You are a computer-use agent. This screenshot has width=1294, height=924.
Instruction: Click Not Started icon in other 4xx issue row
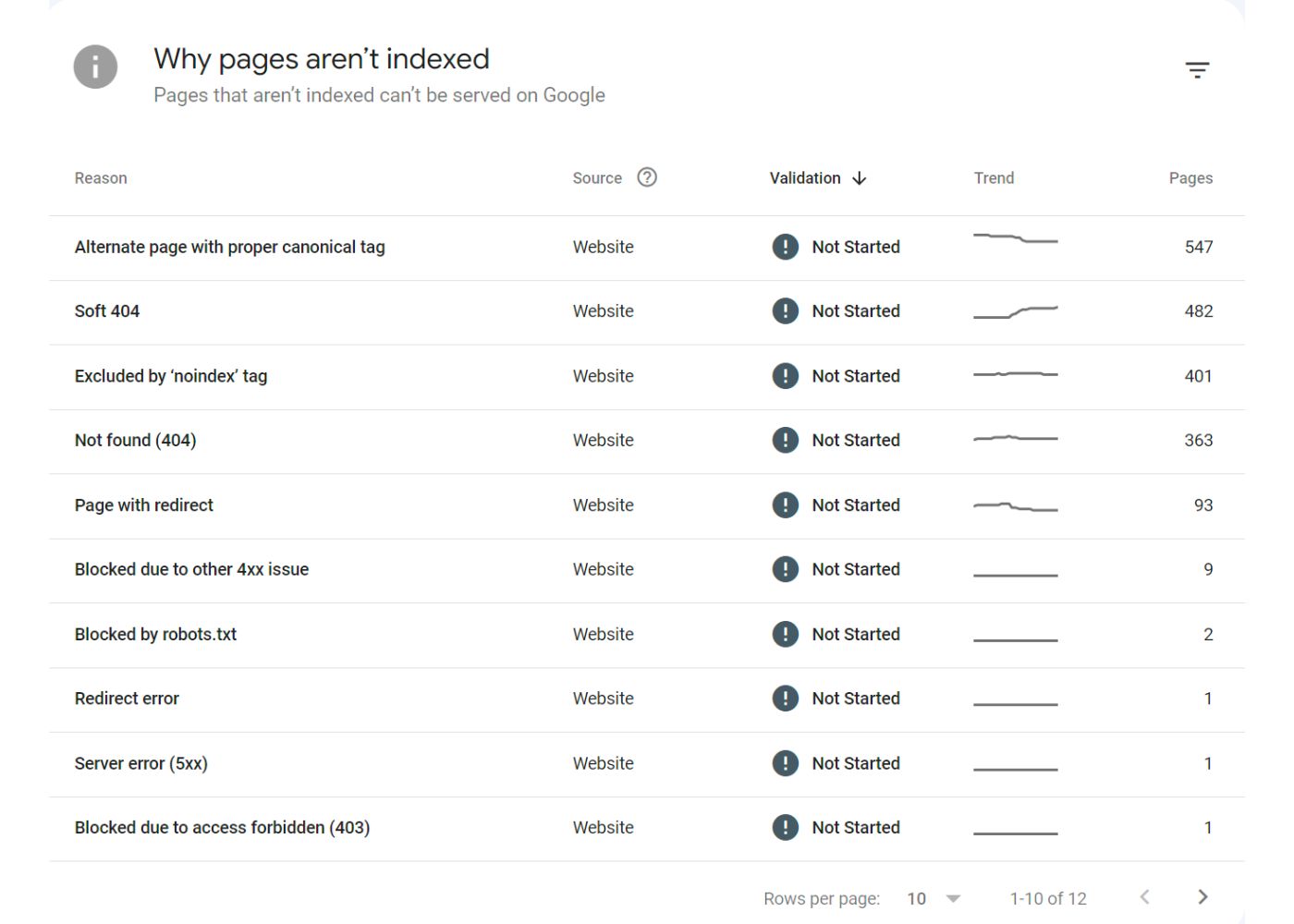785,569
